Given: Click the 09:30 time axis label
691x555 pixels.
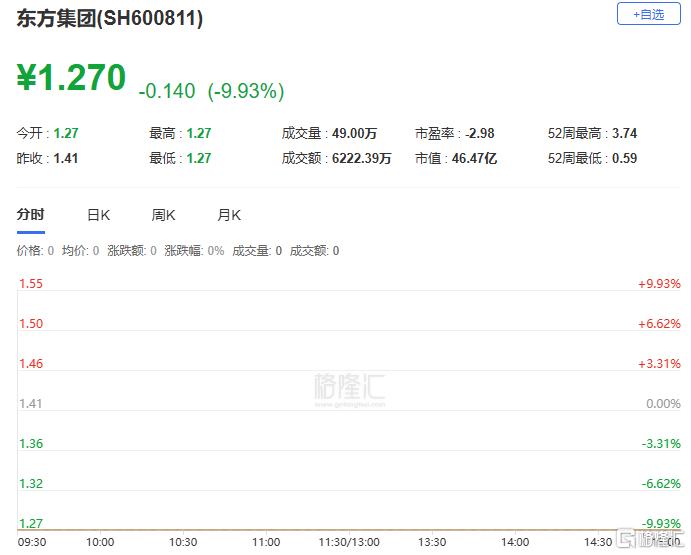Looking at the screenshot, I should click(x=32, y=542).
